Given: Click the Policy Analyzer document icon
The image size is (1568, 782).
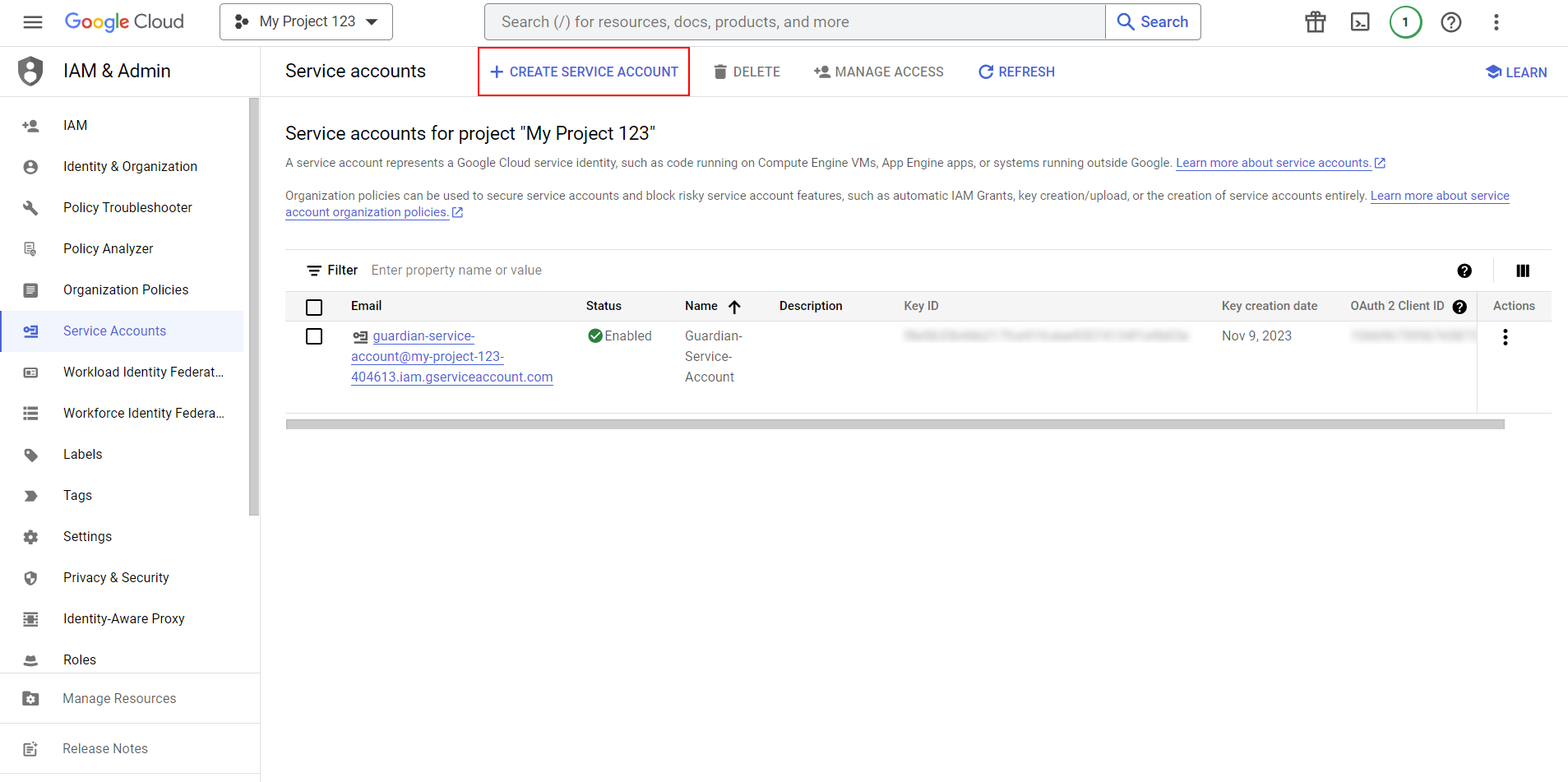Looking at the screenshot, I should pyautogui.click(x=30, y=249).
